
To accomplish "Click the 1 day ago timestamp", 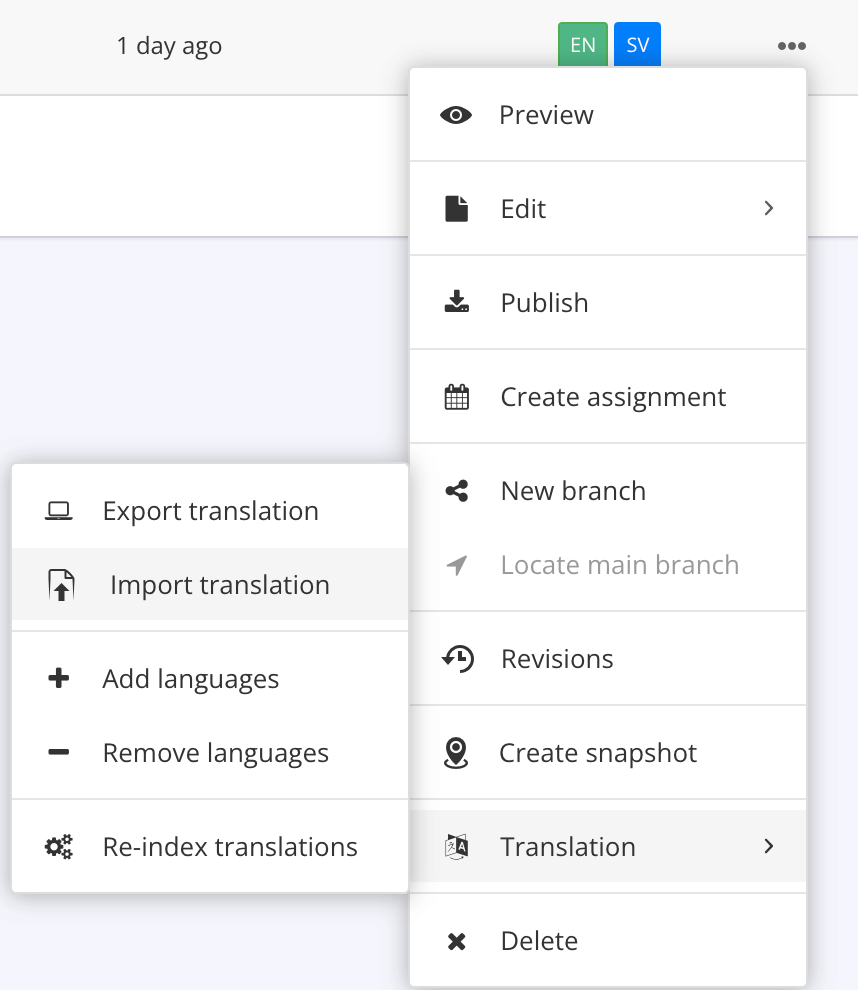I will (169, 45).
